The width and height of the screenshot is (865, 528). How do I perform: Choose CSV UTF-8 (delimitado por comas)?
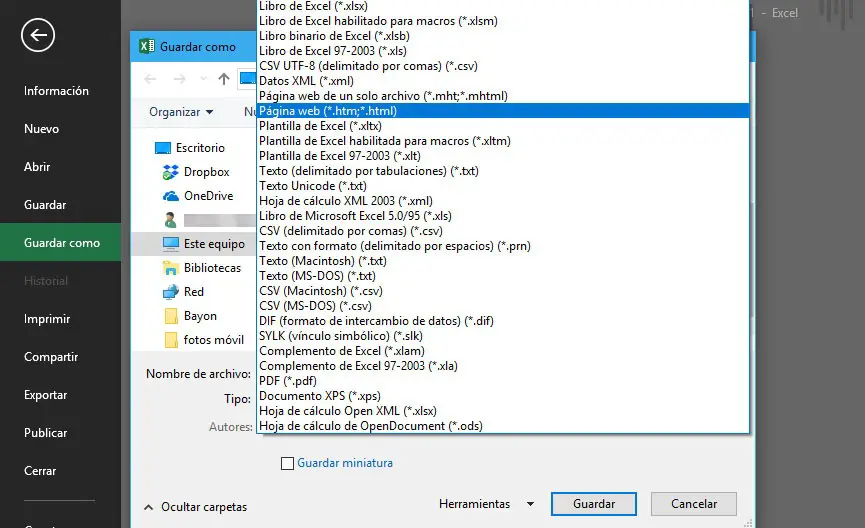point(367,66)
